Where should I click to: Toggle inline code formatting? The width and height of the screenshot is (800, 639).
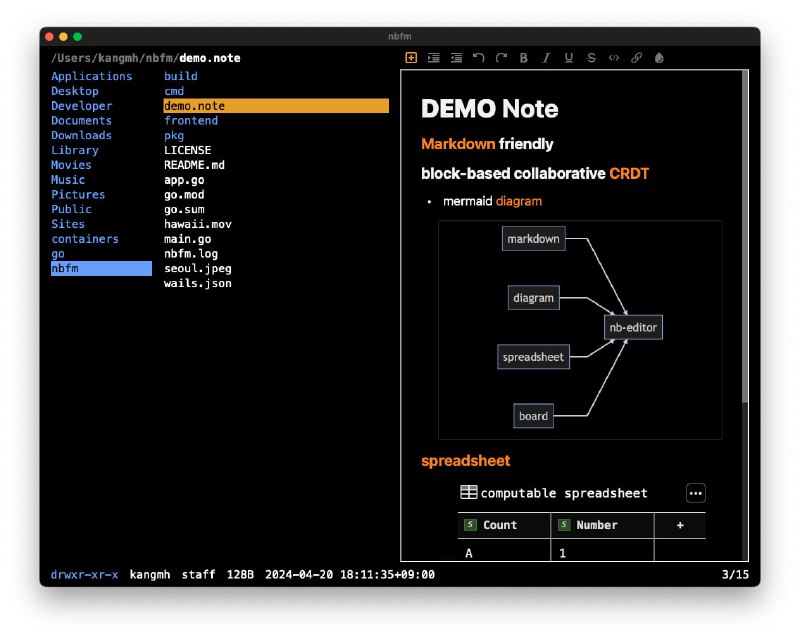(614, 58)
